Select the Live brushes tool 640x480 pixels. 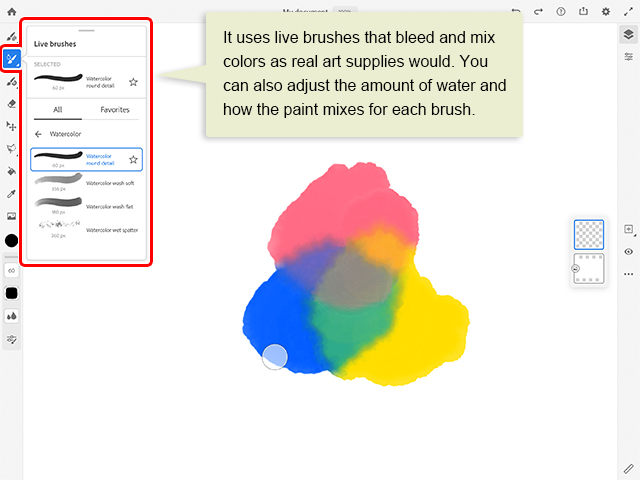(11, 60)
